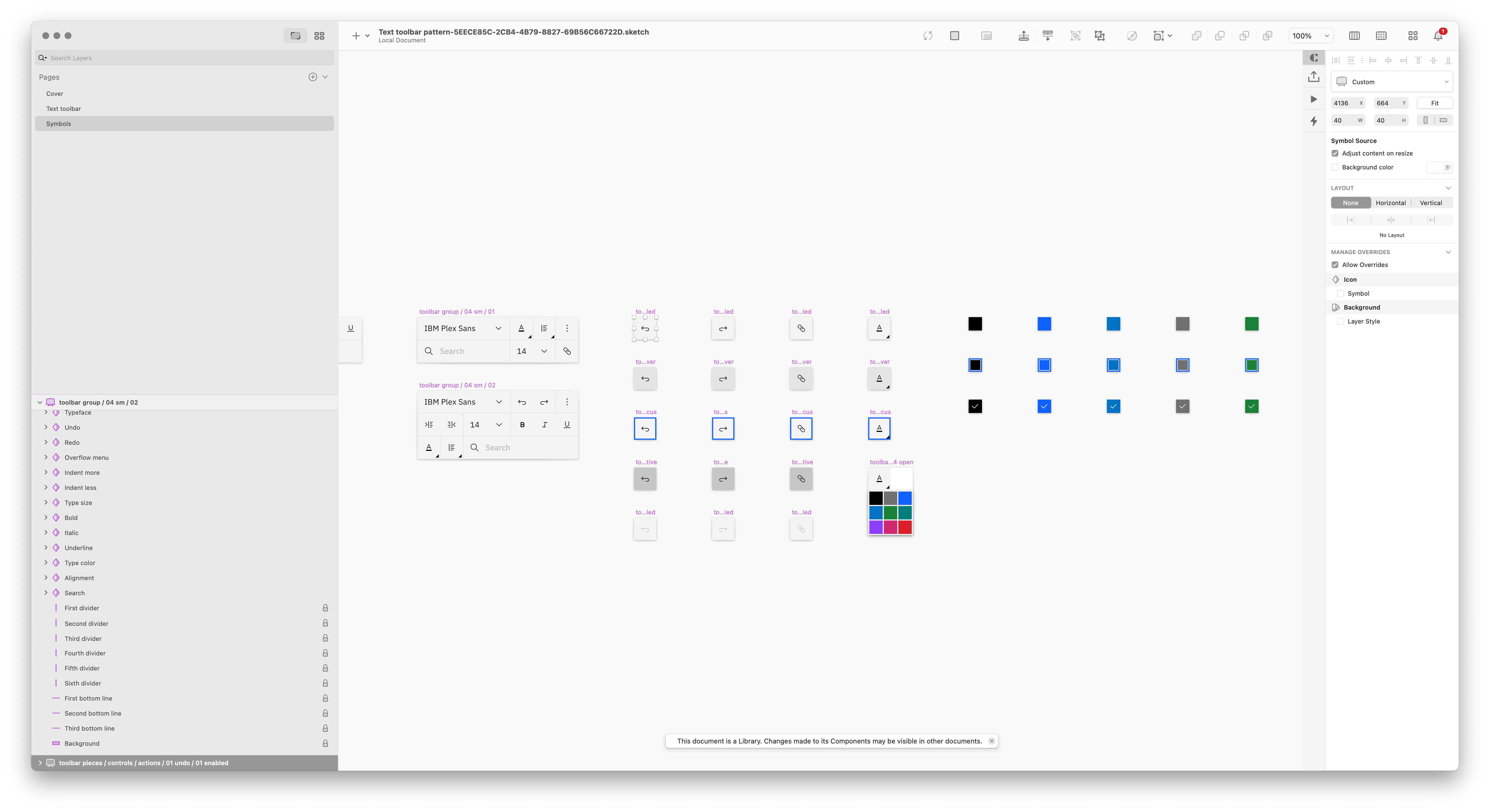Click the export icon in the right panel
This screenshot has height=812, width=1490.
tap(1314, 76)
